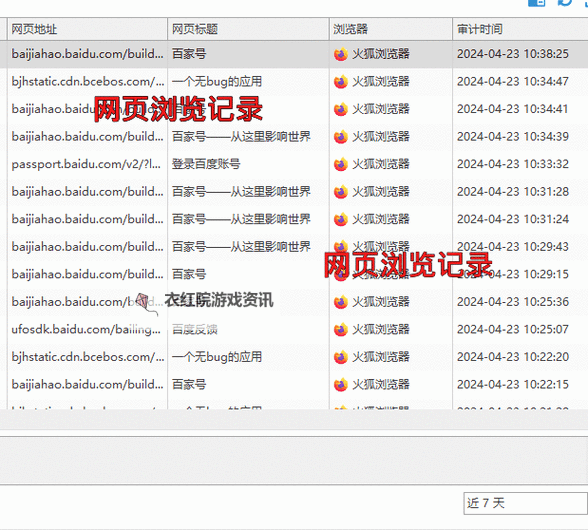588x530 pixels.
Task: Select the baijiahao URL in the 10:34:39 row
Action: [87, 137]
